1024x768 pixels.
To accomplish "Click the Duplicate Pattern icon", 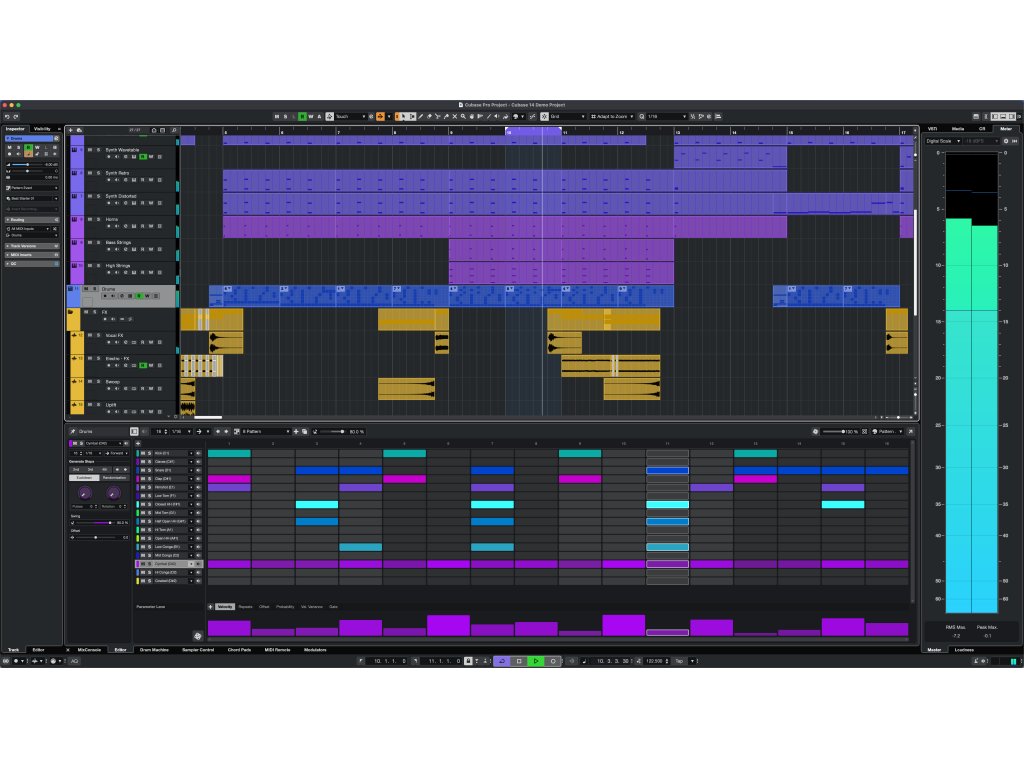I will (304, 432).
